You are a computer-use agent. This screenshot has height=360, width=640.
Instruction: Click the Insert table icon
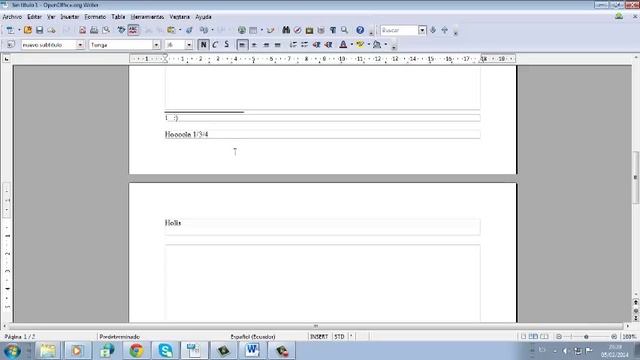(x=253, y=30)
